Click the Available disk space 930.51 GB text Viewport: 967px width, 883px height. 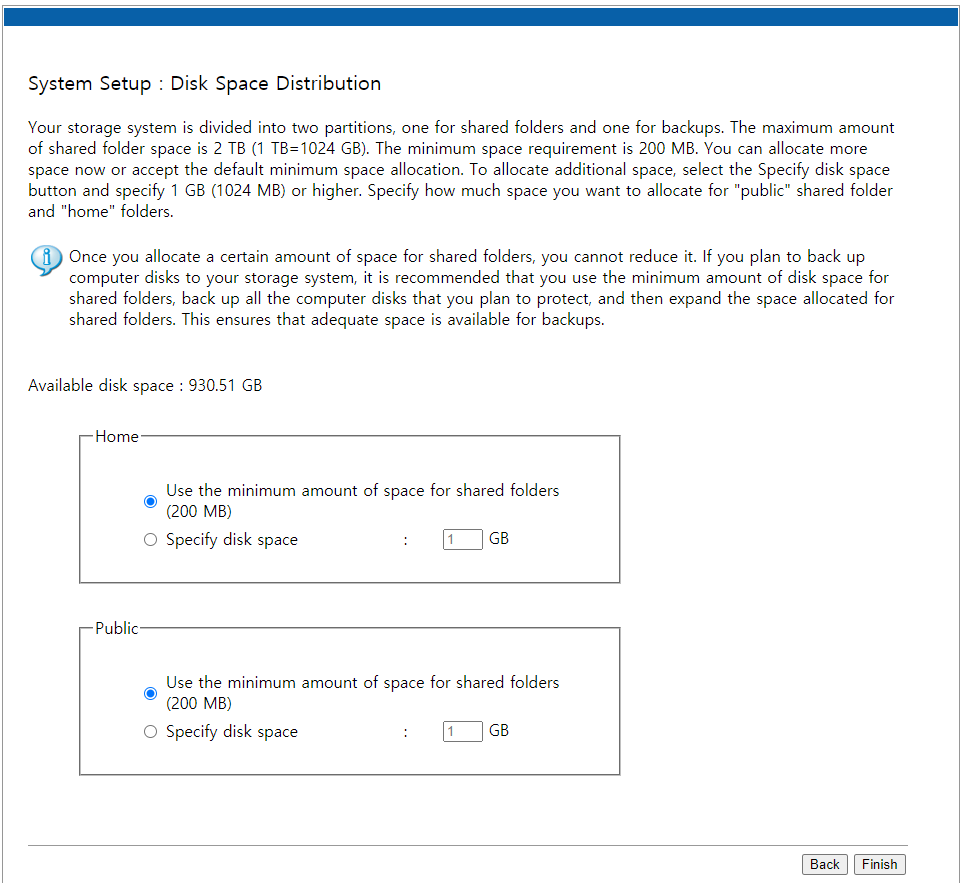(x=145, y=385)
